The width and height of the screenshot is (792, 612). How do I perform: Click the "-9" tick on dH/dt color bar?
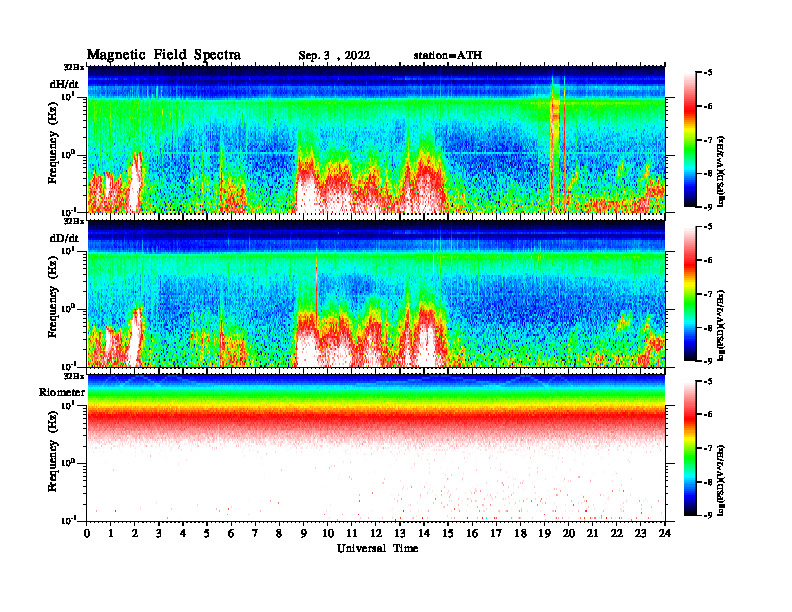coord(708,207)
